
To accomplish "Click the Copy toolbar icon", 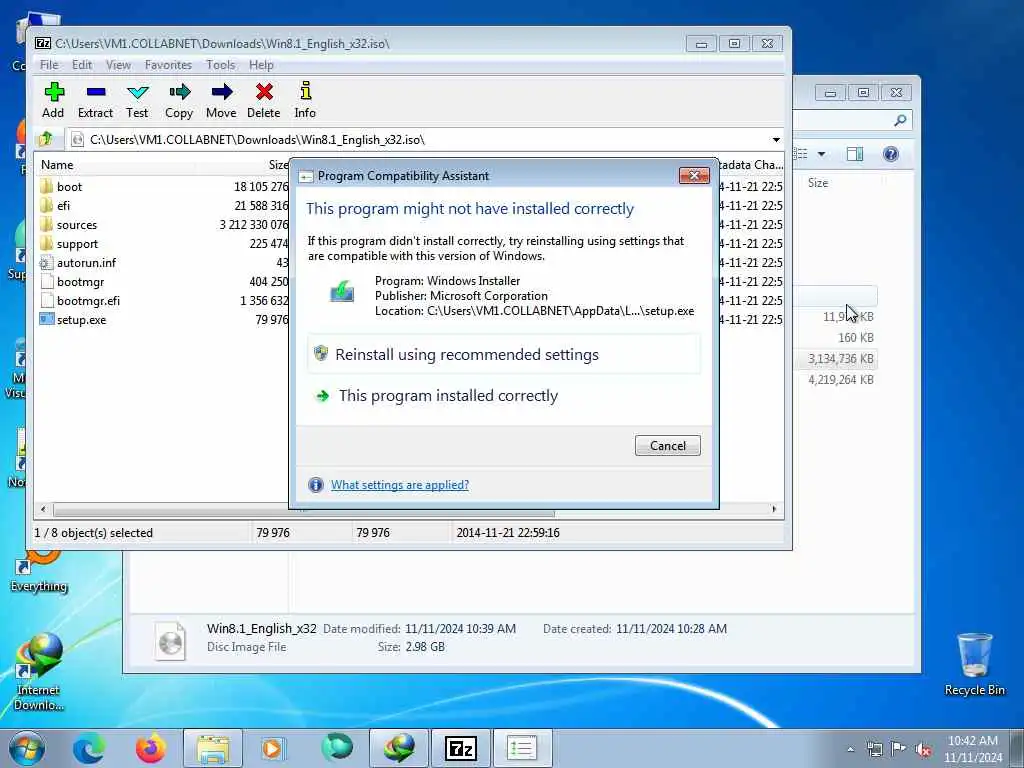I will (x=179, y=101).
